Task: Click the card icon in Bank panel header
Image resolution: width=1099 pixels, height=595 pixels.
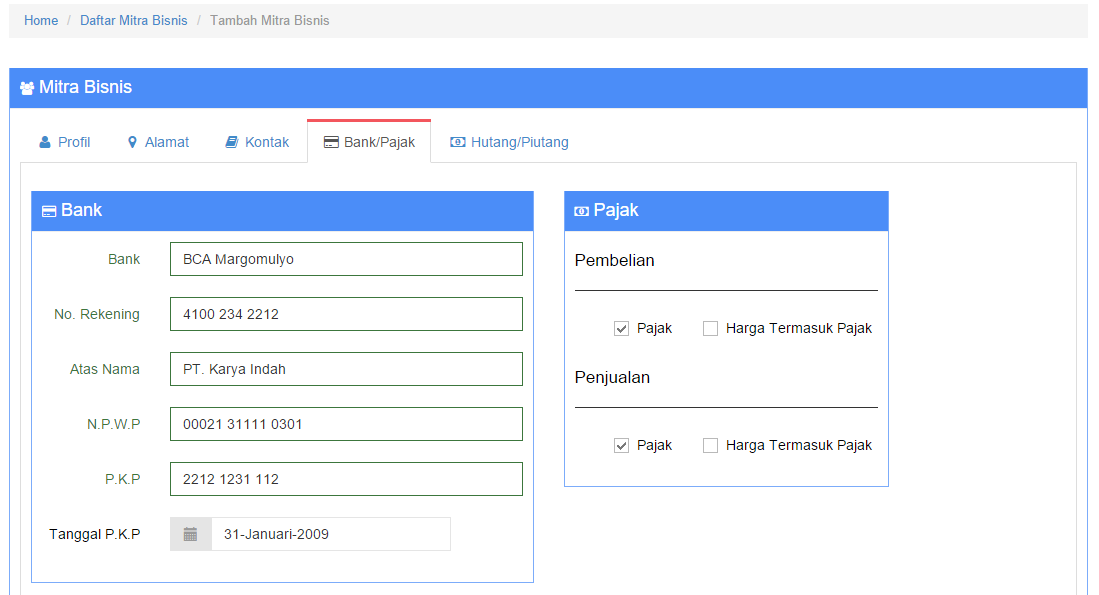Action: click(49, 211)
